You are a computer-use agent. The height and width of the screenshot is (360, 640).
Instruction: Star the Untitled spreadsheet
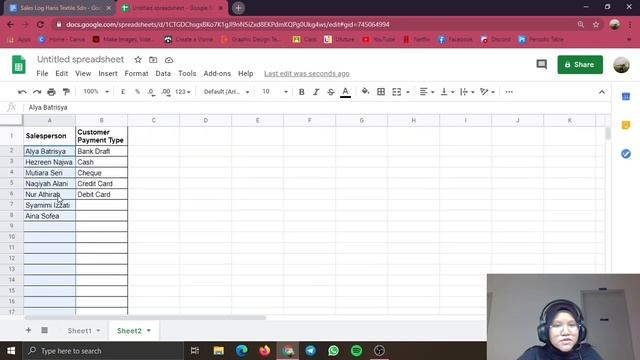(x=138, y=60)
